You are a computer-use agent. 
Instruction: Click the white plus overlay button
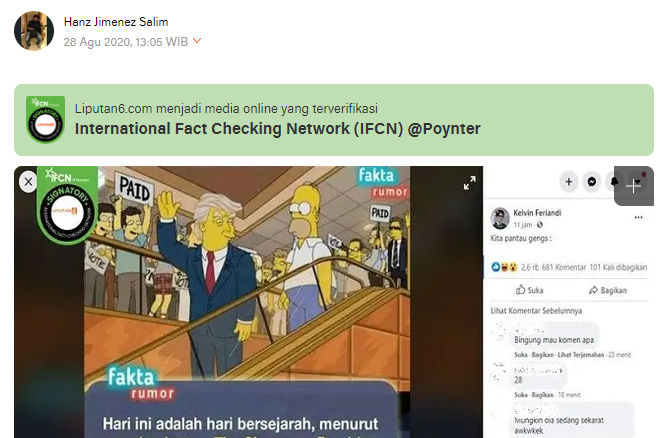[x=634, y=186]
